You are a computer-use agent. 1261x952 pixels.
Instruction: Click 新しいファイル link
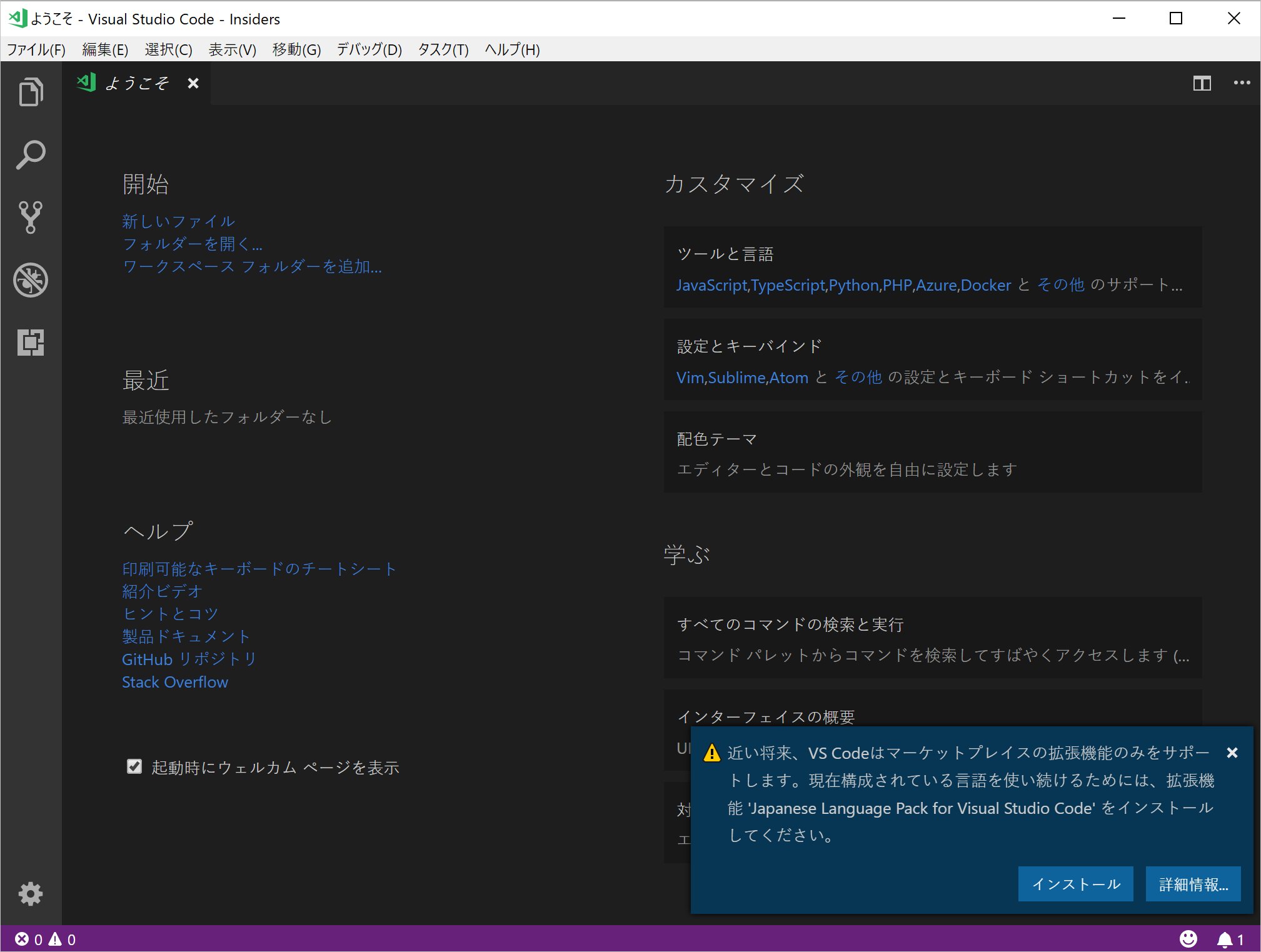tap(179, 221)
